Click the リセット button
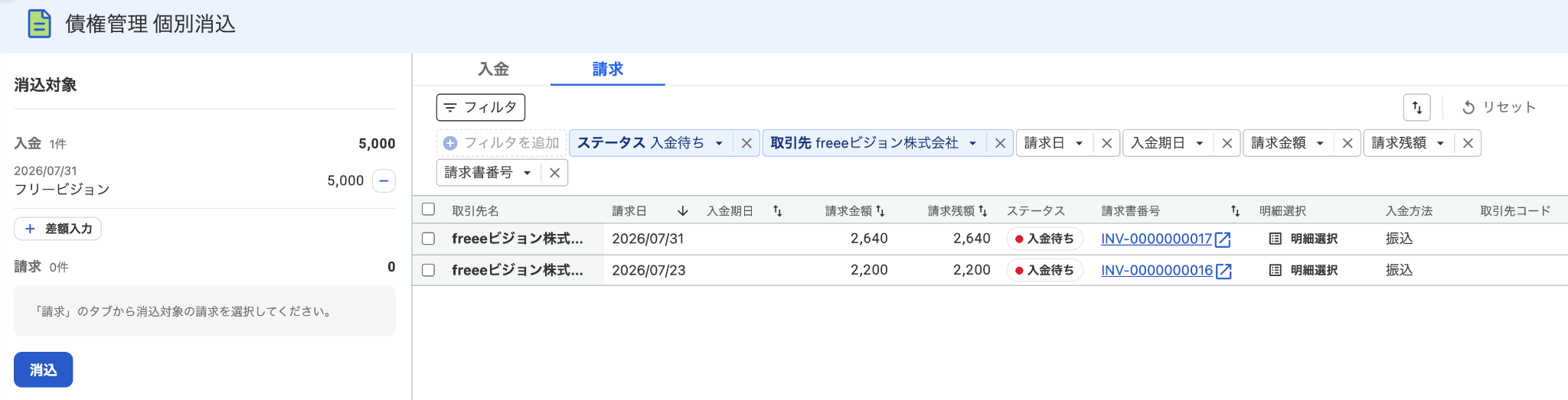 (x=1499, y=107)
